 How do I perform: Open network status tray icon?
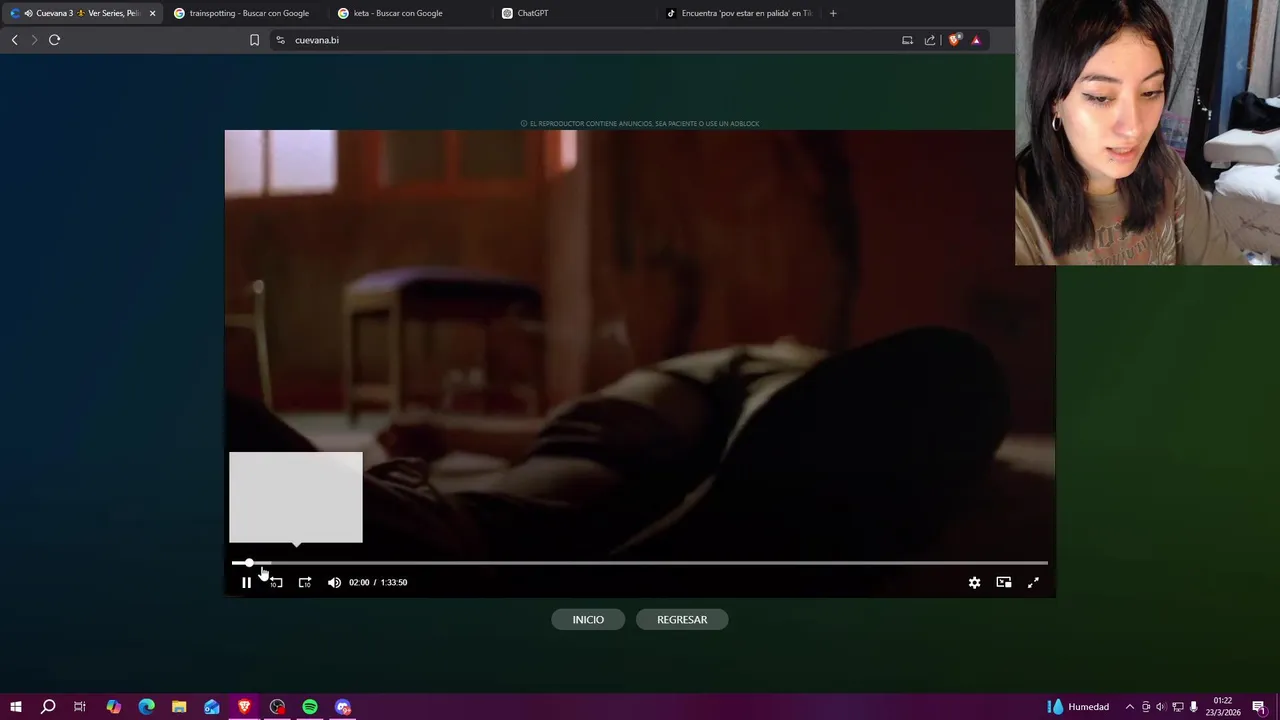[1178, 707]
